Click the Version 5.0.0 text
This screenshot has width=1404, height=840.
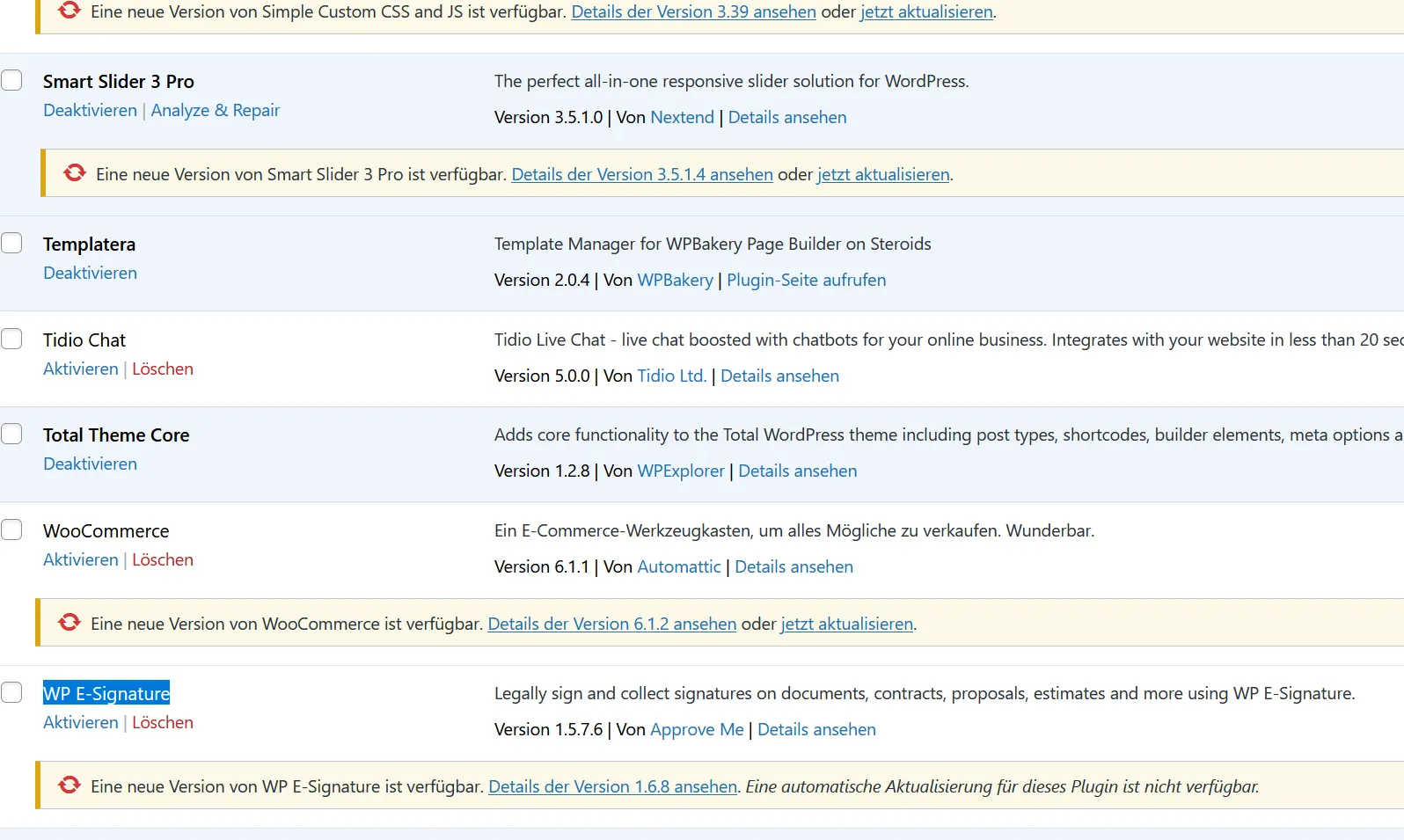(542, 376)
